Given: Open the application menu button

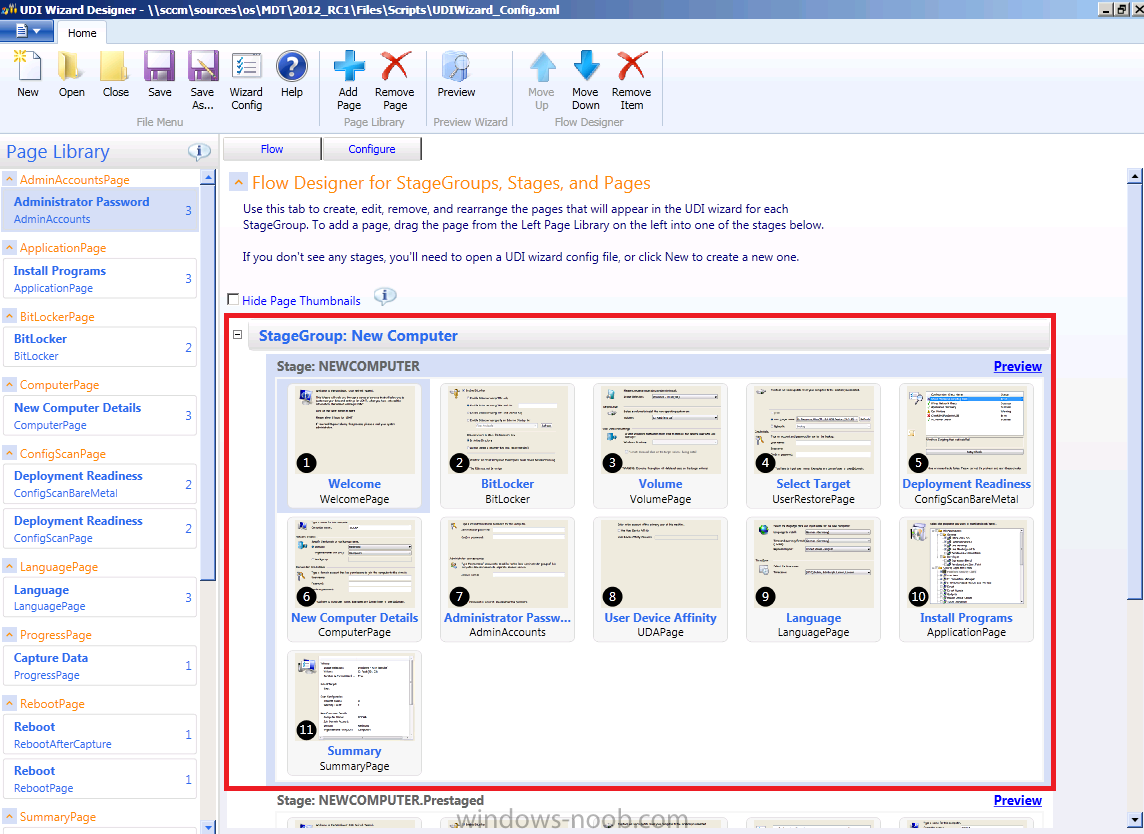Looking at the screenshot, I should (x=26, y=31).
